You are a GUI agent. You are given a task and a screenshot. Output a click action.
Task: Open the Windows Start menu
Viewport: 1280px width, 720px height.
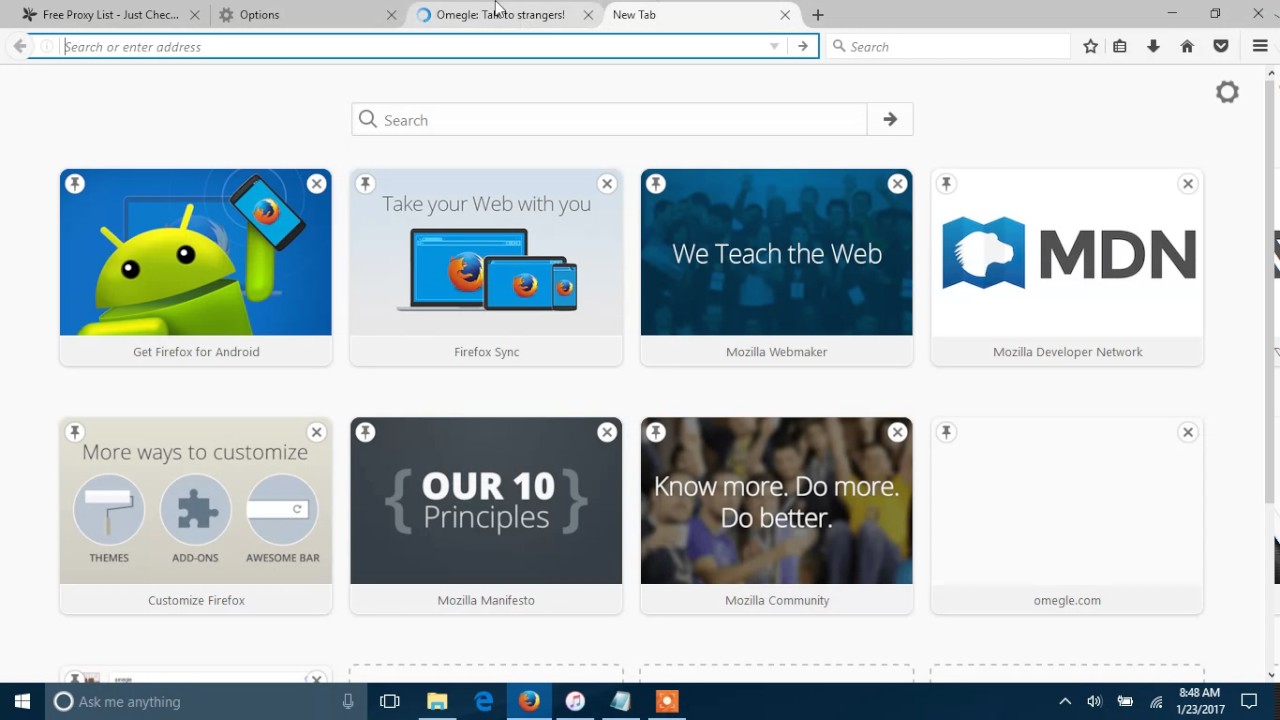point(23,702)
